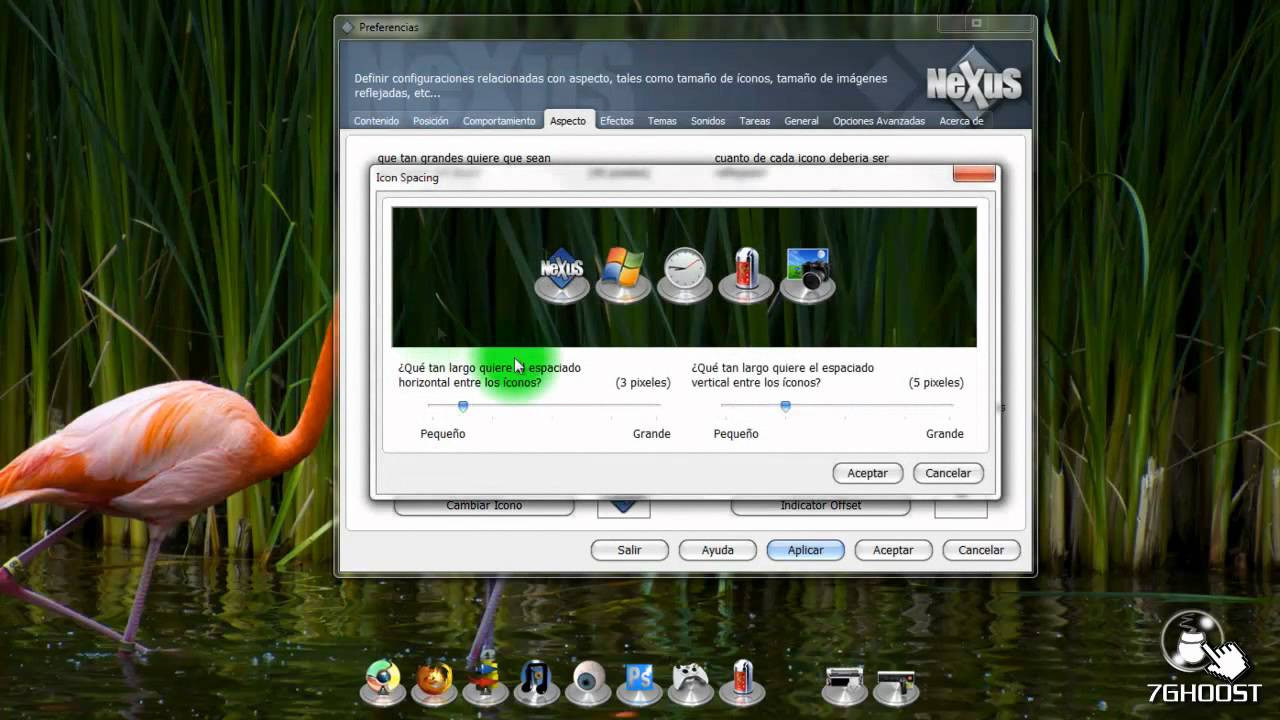
Task: Click the Aplicar button
Action: (x=805, y=549)
